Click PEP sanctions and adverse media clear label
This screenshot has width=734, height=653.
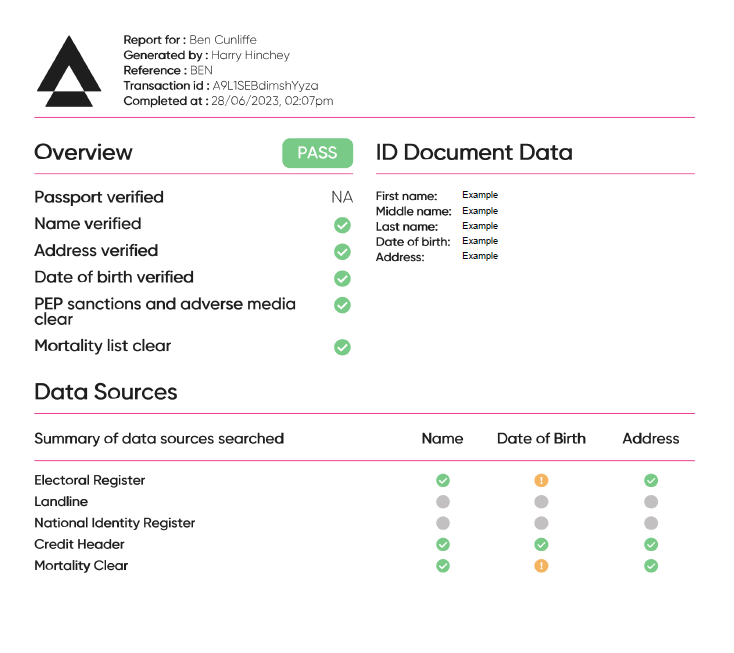tap(165, 311)
